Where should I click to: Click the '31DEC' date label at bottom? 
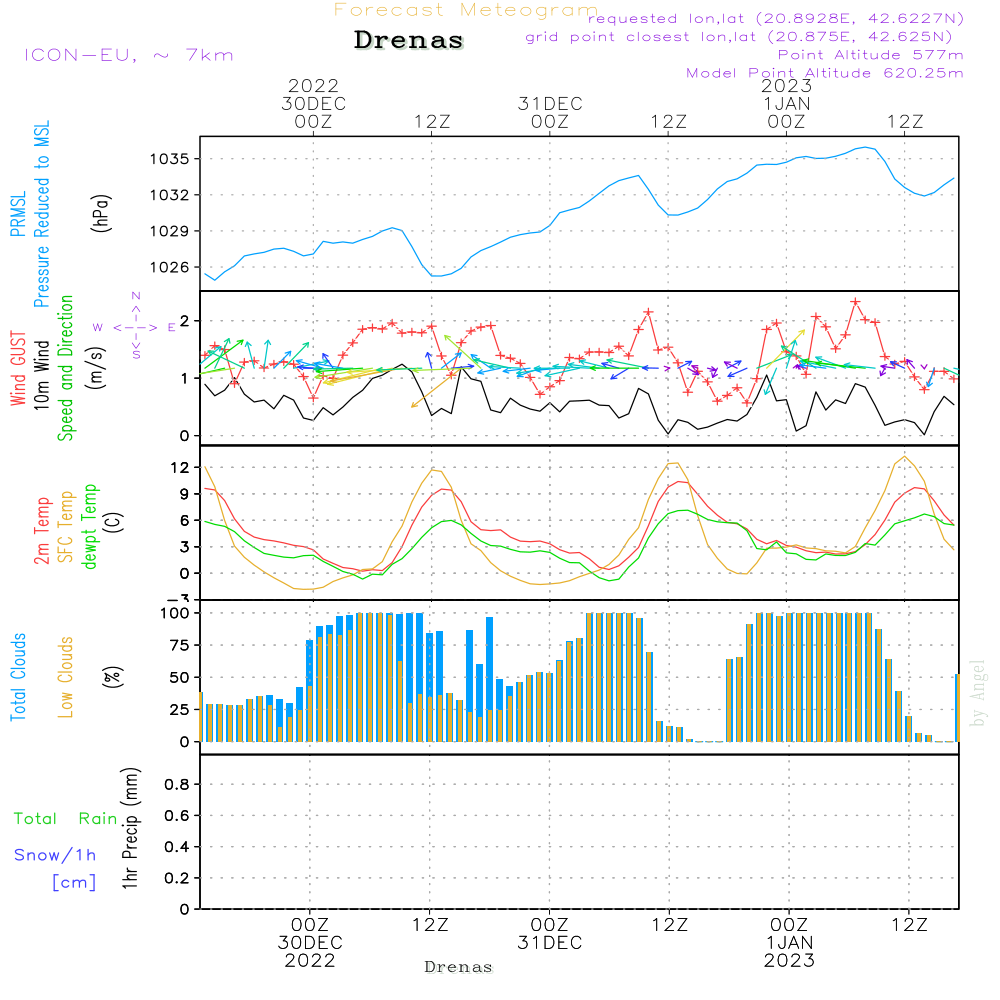(x=550, y=943)
